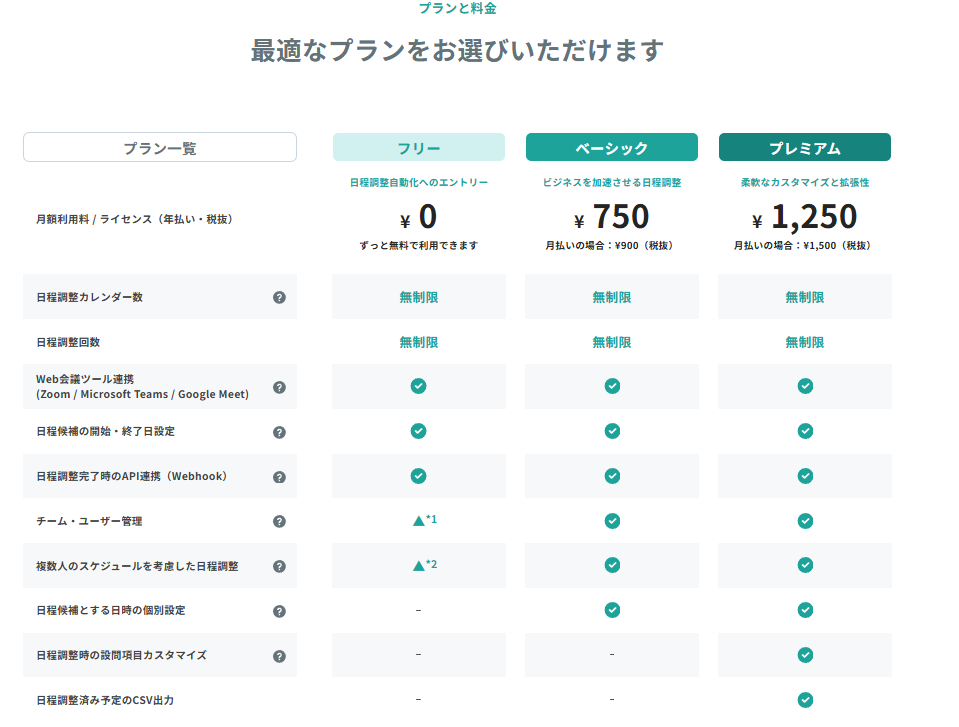959x727 pixels.
Task: Click the ¥1,250 プレミアム price
Action: (804, 217)
